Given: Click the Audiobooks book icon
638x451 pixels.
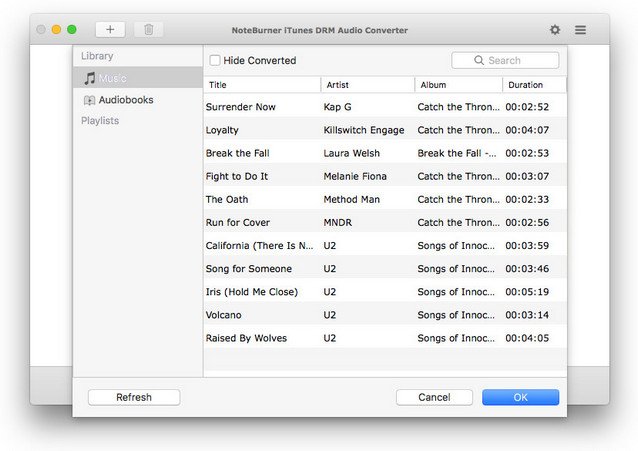Looking at the screenshot, I should pyautogui.click(x=89, y=100).
